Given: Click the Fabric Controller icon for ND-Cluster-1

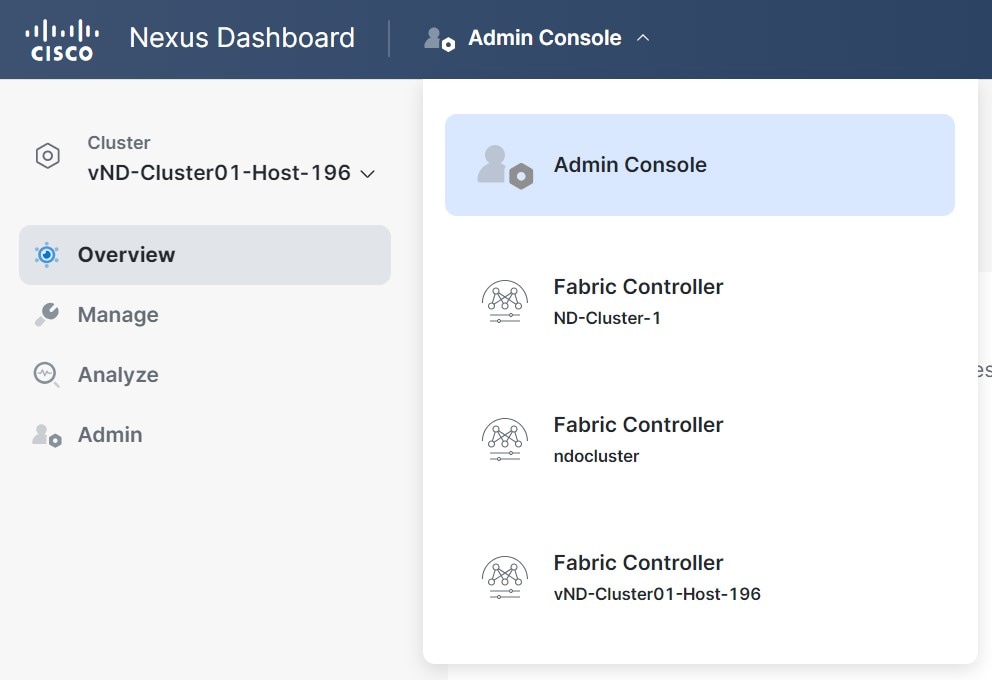Looking at the screenshot, I should pos(505,302).
